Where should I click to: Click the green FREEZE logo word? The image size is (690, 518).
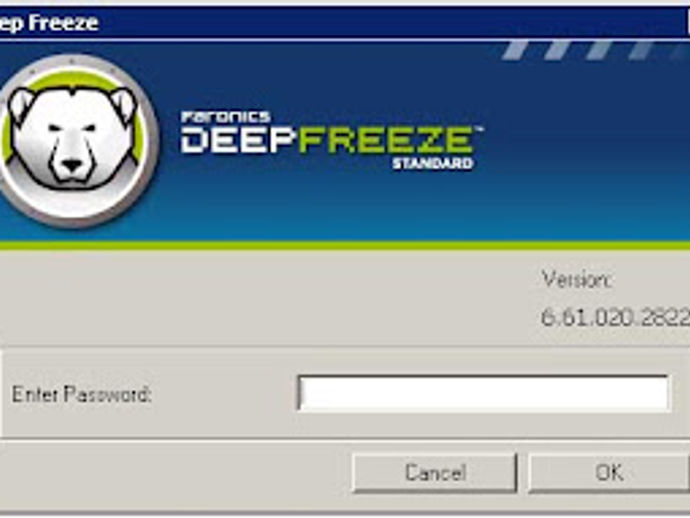pos(386,140)
